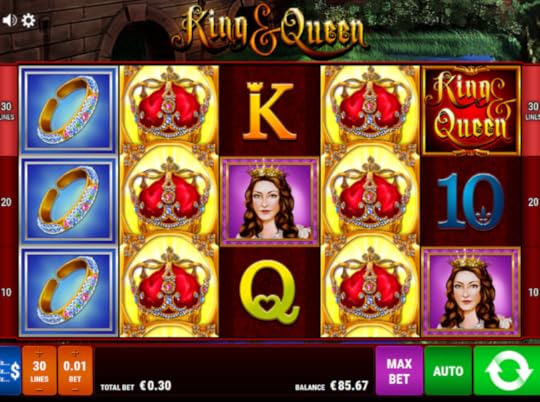The width and height of the screenshot is (540, 402).
Task: Decrease bet with minus below 0.01 BET
Action: 75,390
